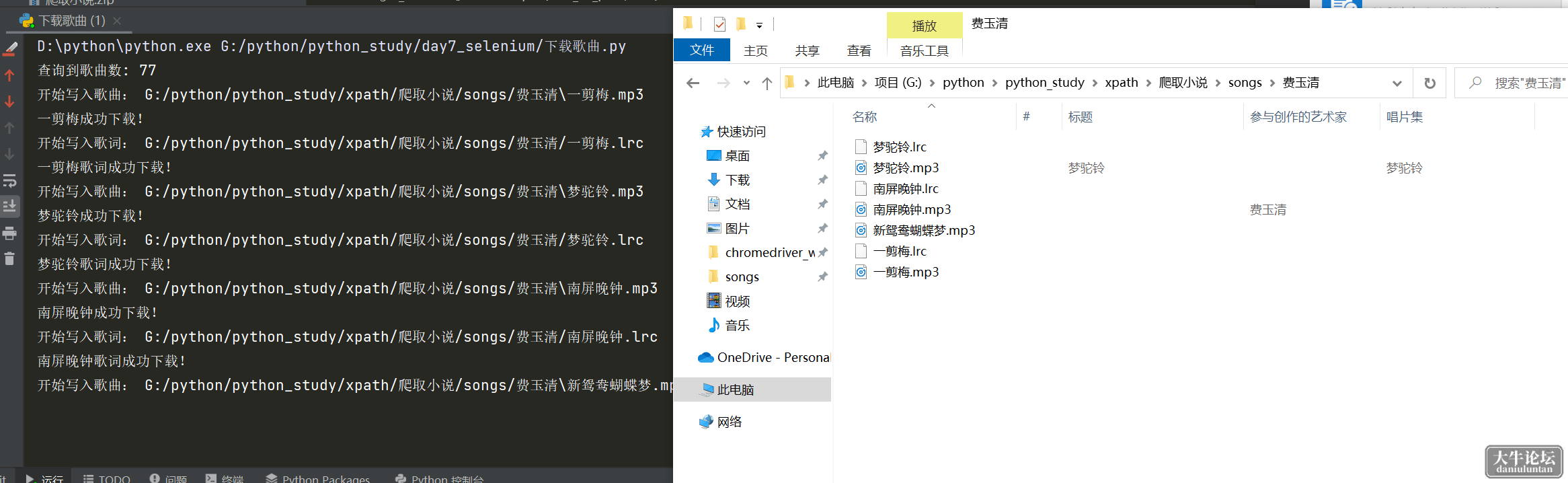
Task: Open the quick access toolbar customize dropdown
Action: (759, 26)
